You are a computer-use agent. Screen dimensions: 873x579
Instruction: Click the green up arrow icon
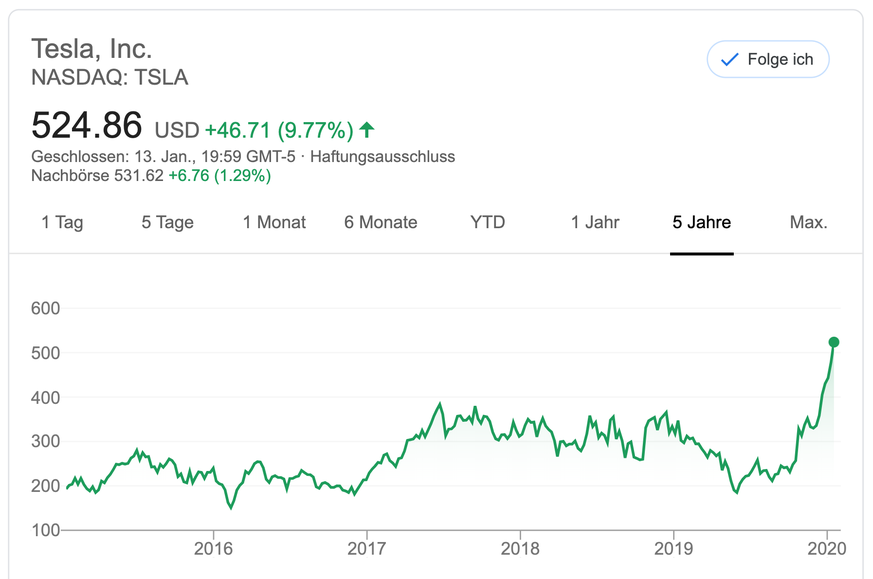(367, 129)
